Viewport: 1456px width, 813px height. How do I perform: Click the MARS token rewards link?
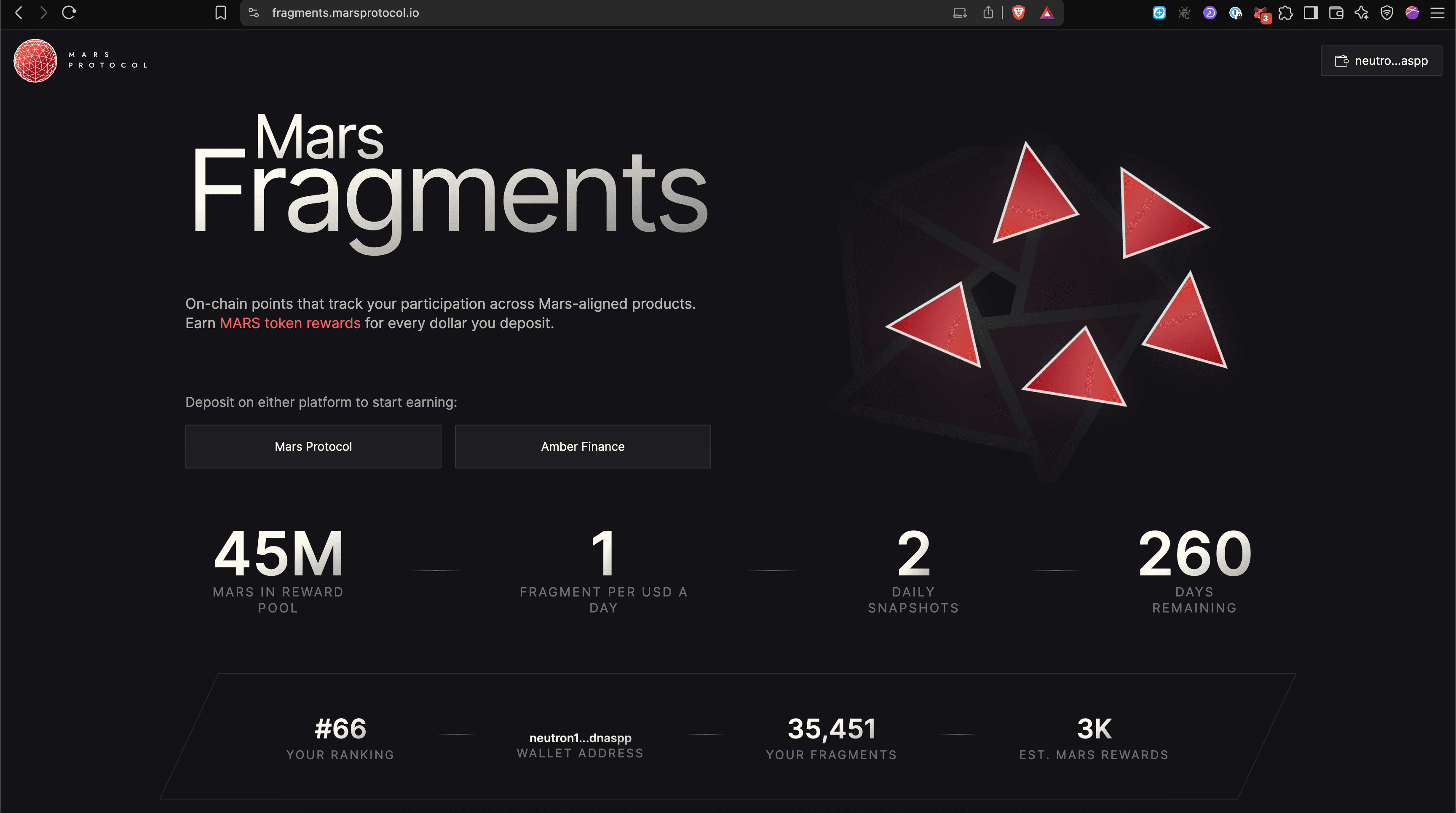tap(290, 323)
